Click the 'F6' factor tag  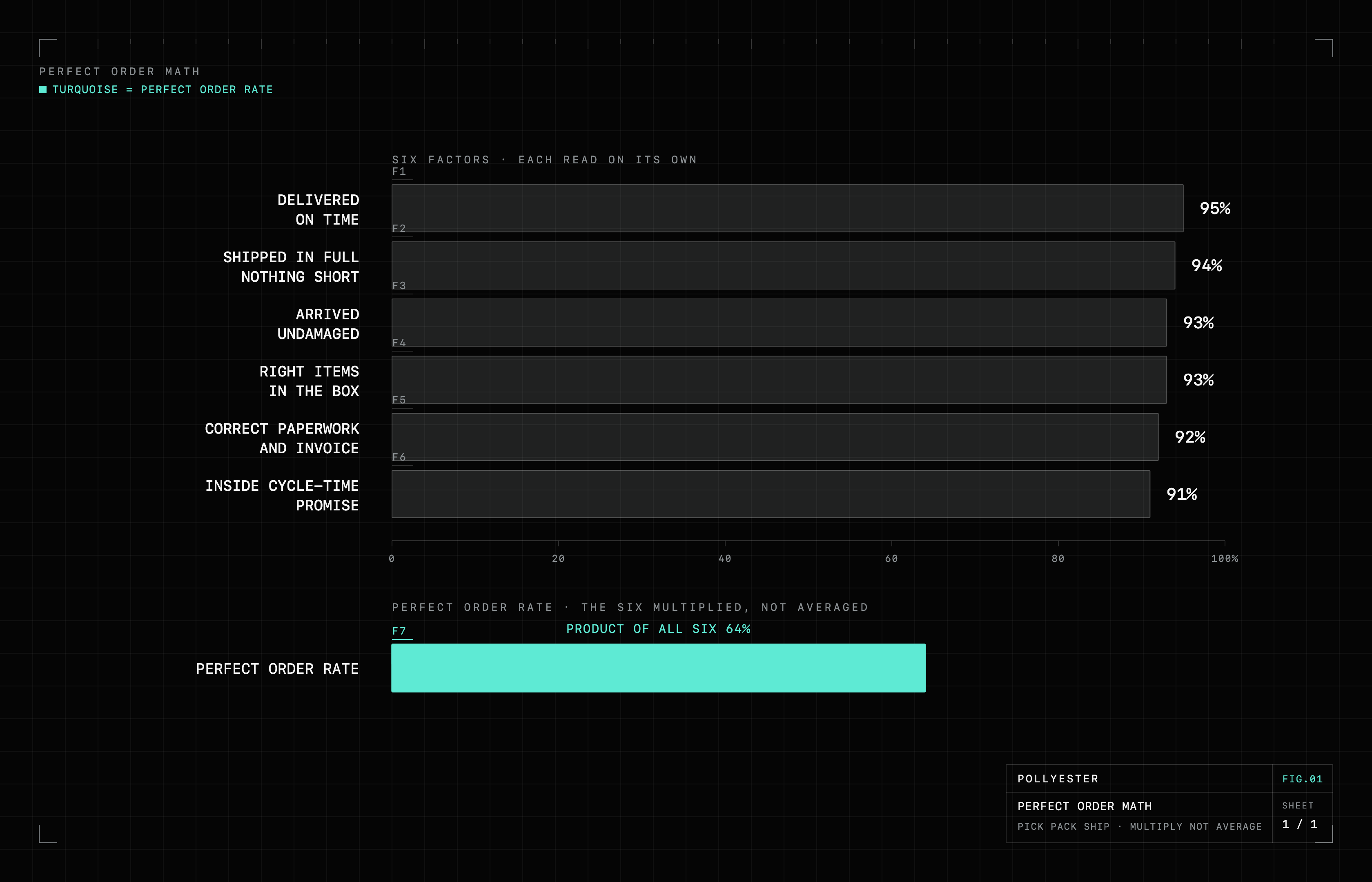[x=399, y=458]
